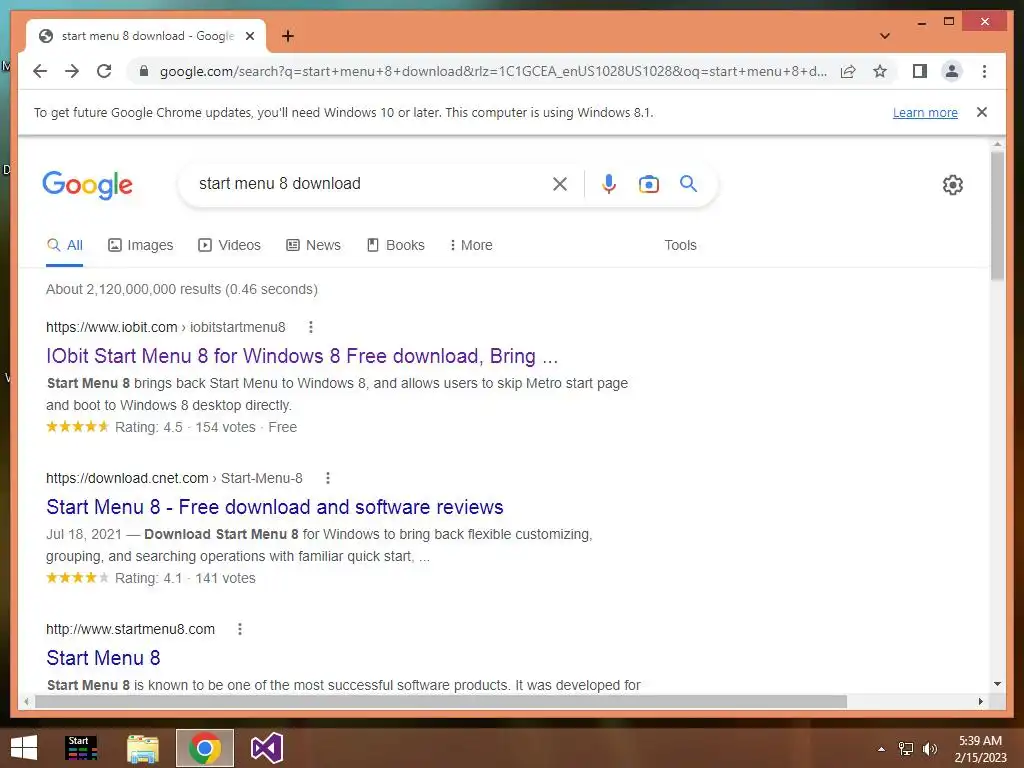Click the Google logo

(88, 185)
